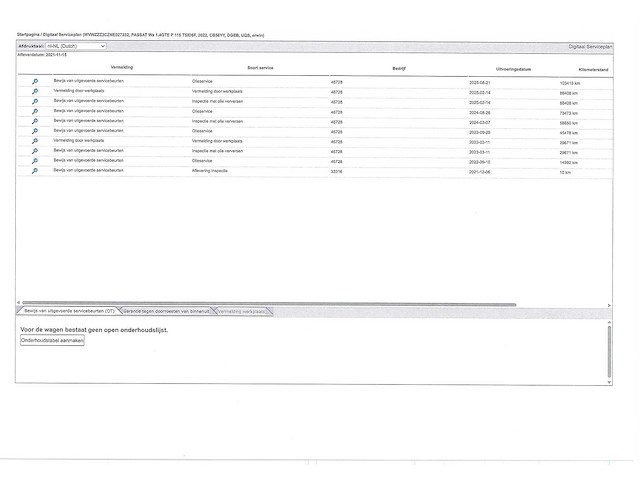Screen dimensions: 640x480
Task: Click magnifier for Vermelding door werkplaats 88408 km
Action: tap(35, 91)
